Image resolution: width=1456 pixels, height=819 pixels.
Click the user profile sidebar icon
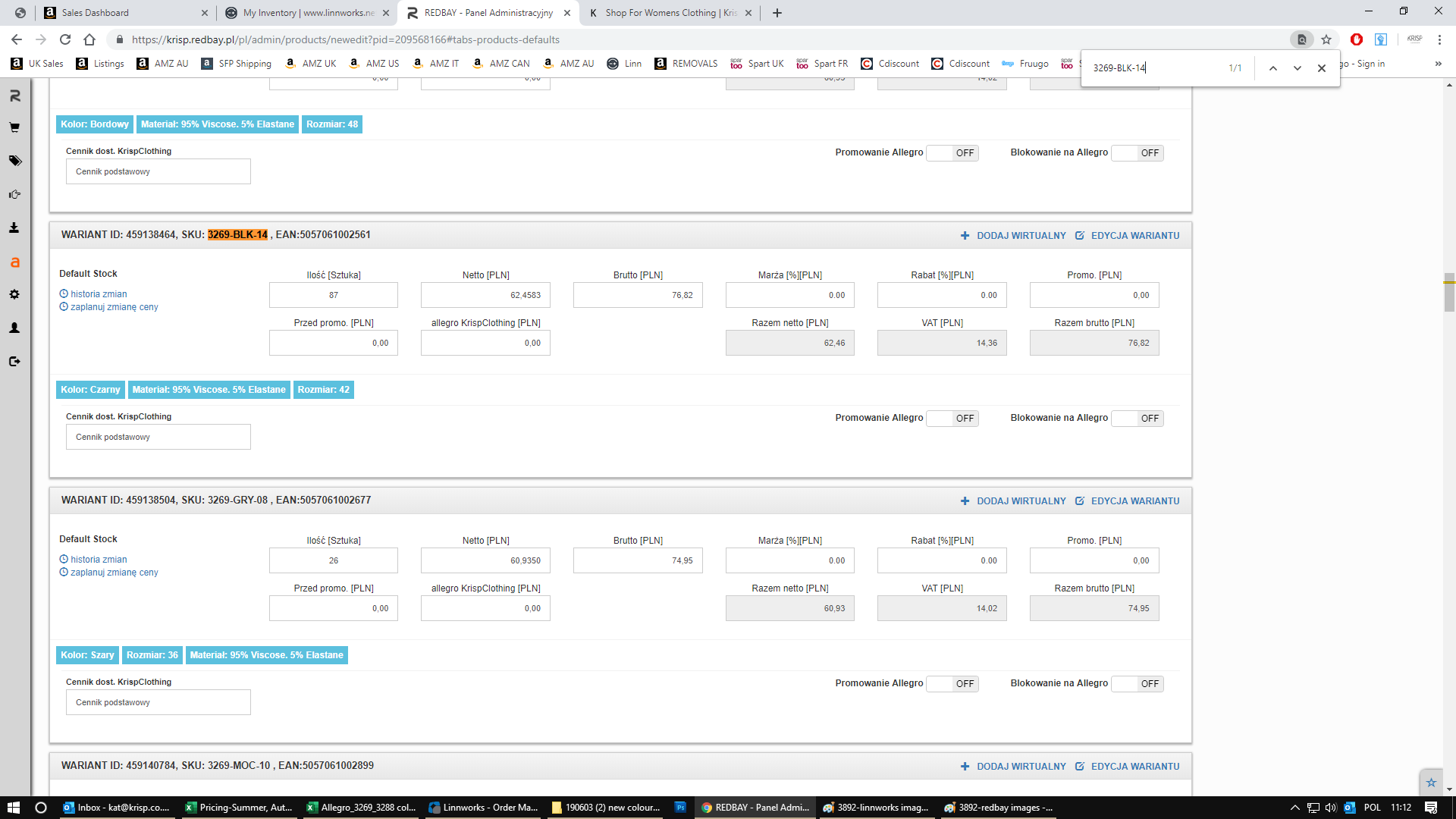[x=14, y=328]
